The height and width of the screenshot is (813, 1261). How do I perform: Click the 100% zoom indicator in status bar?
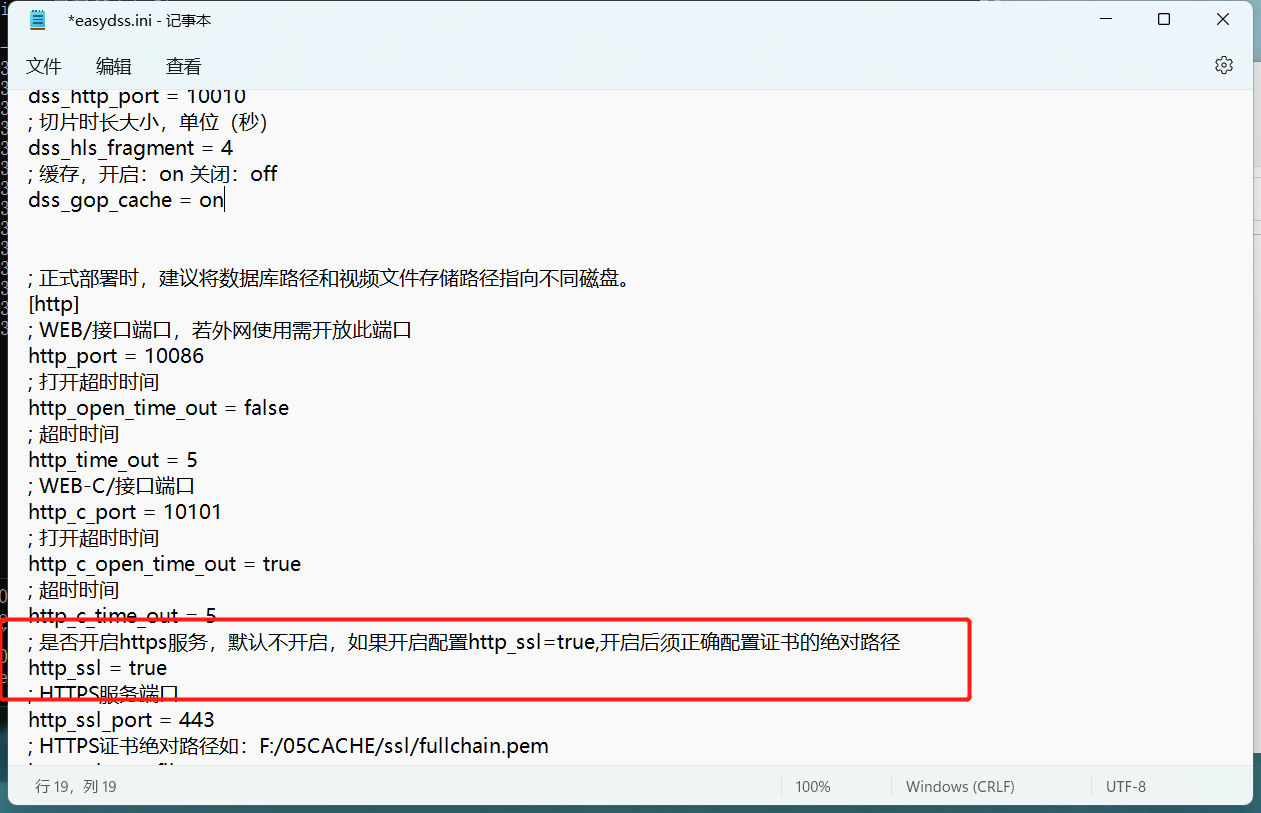click(x=813, y=787)
